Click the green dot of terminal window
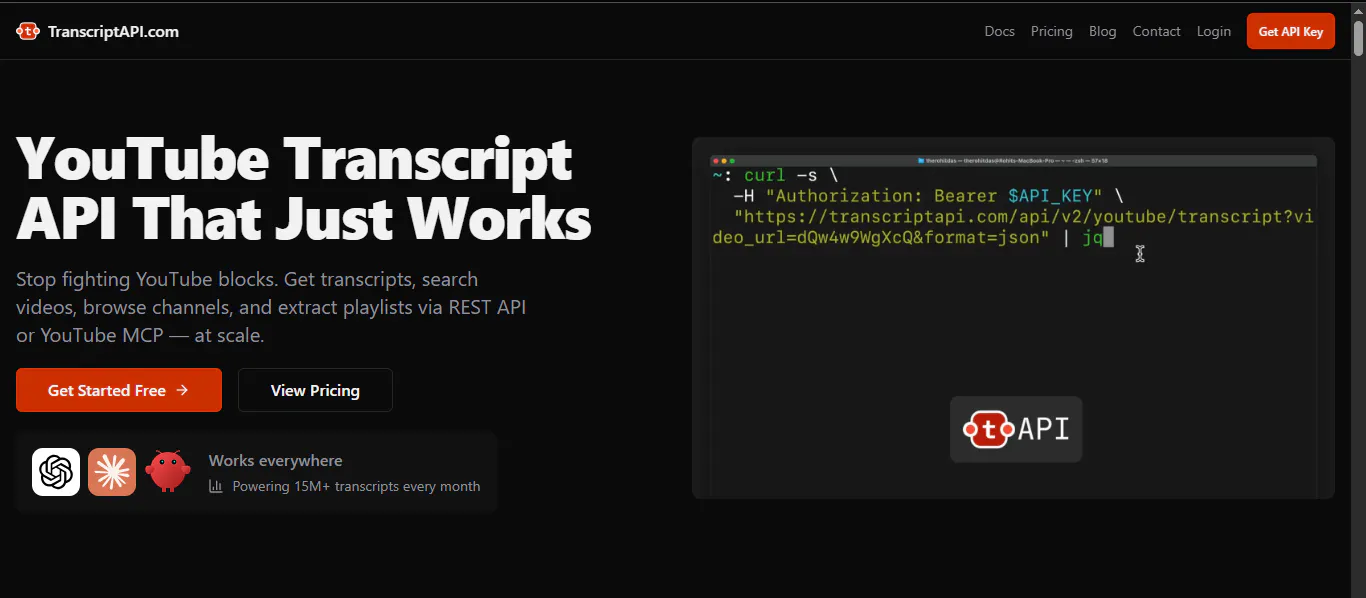Image resolution: width=1366 pixels, height=598 pixels. coord(732,161)
